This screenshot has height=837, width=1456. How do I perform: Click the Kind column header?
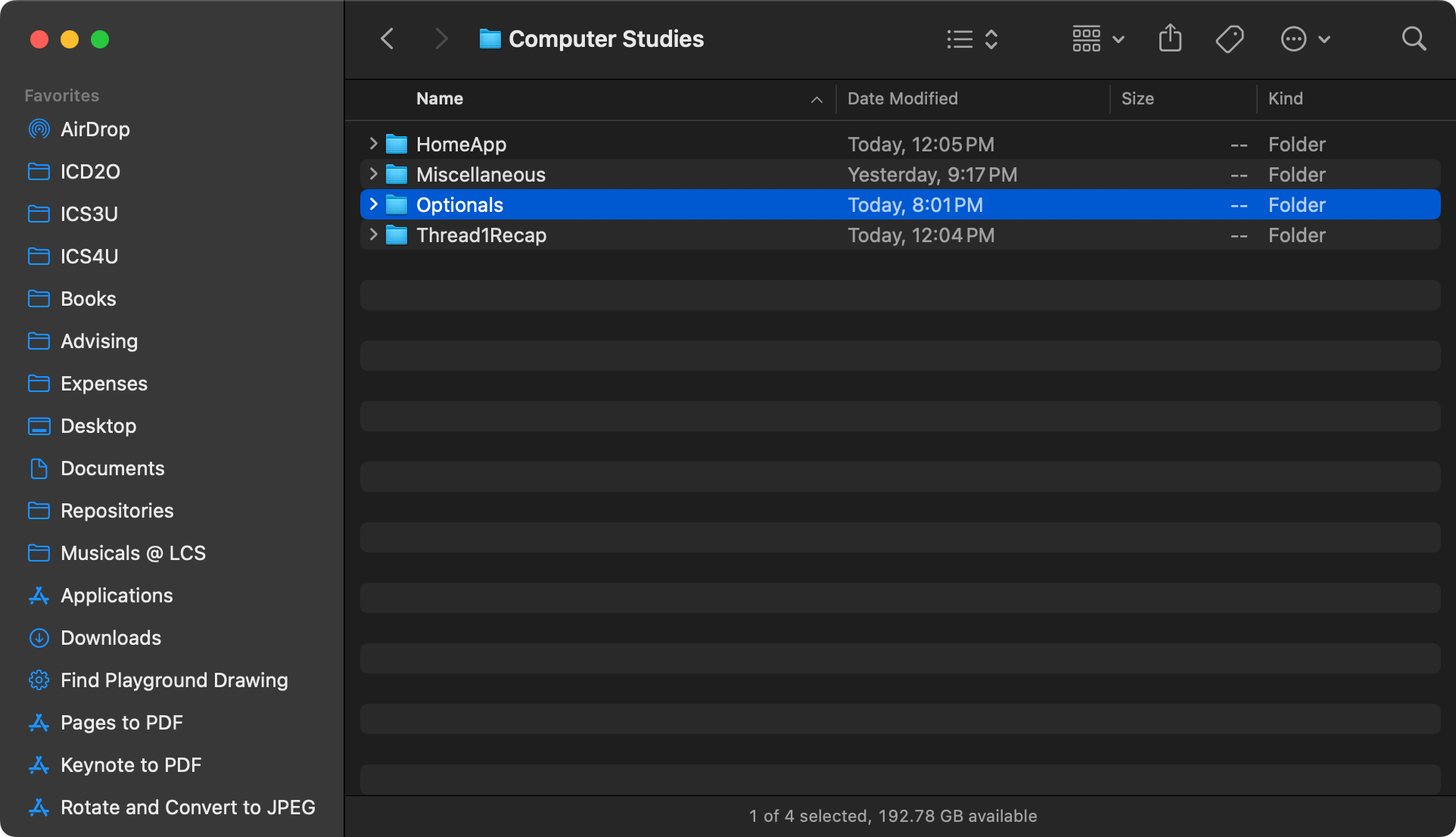pos(1286,98)
